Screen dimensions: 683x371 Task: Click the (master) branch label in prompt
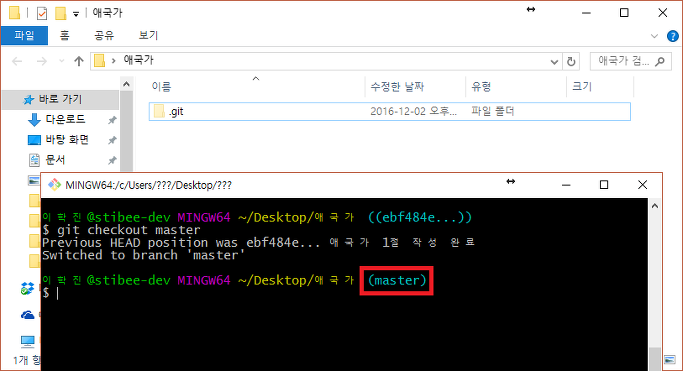coord(397,280)
